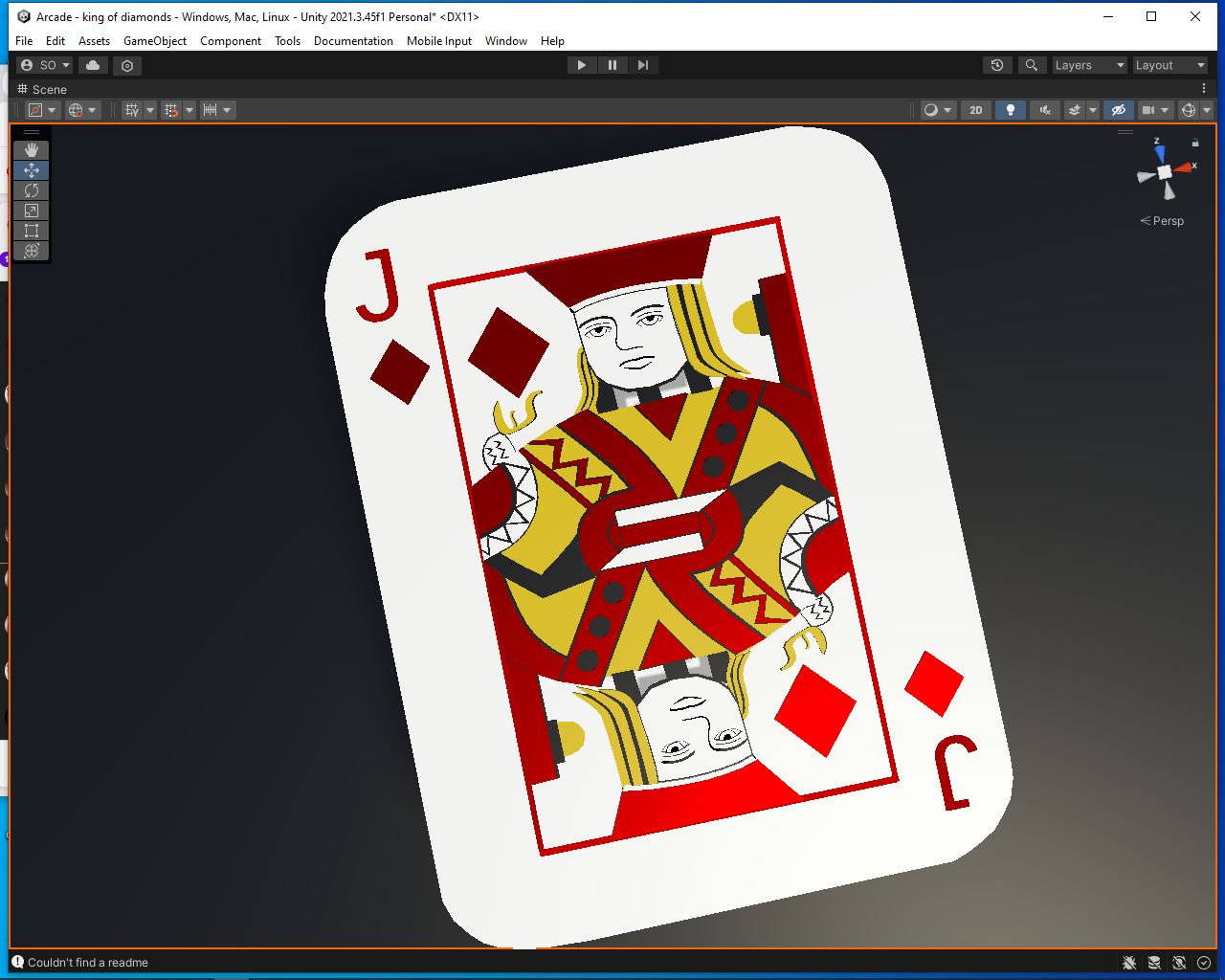1225x980 pixels.
Task: Click the Scene tab
Action: point(42,88)
